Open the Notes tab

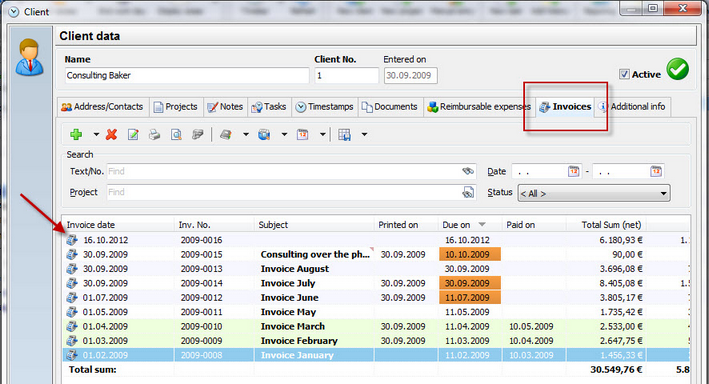(x=225, y=107)
